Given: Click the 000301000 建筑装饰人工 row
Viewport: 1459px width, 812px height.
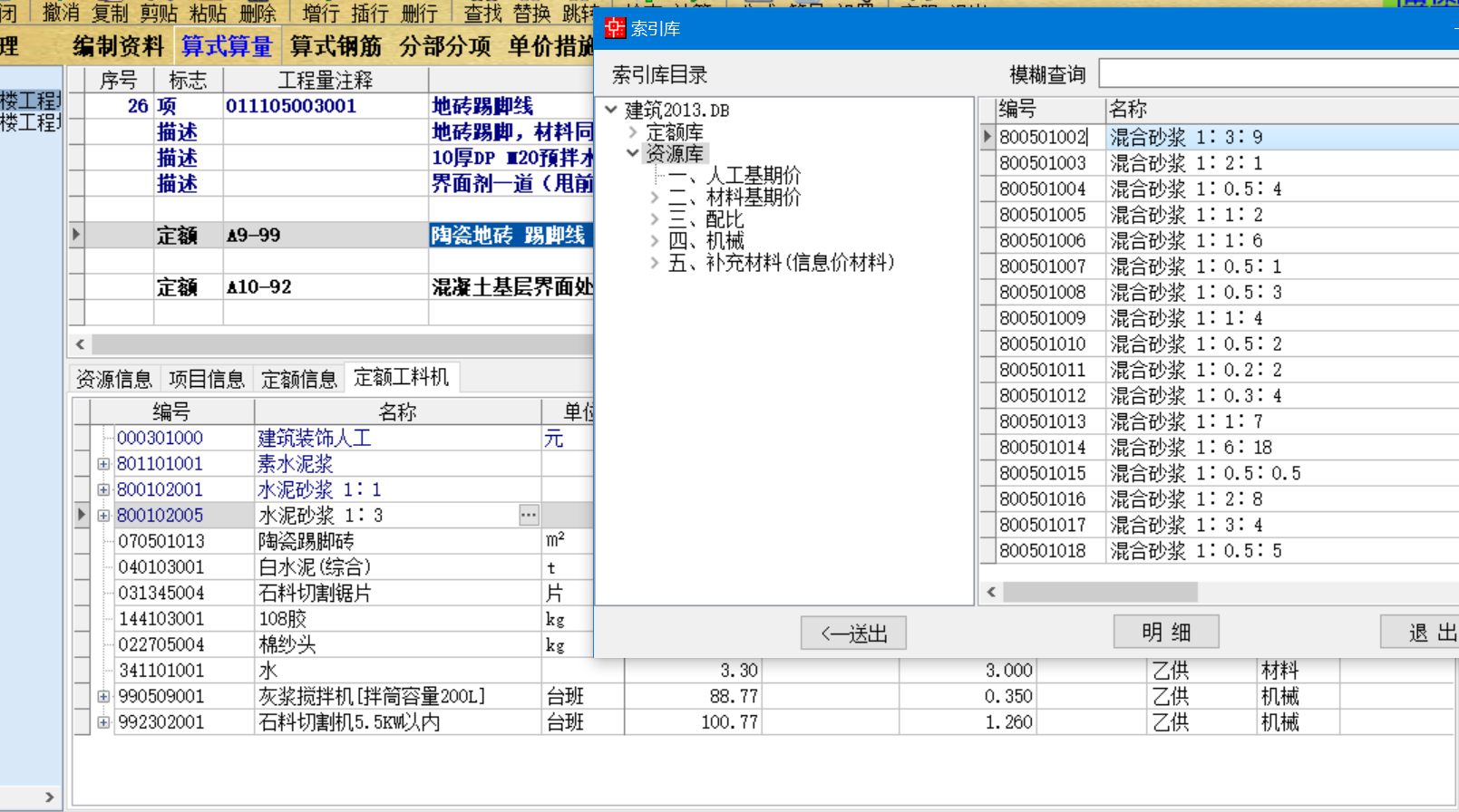Looking at the screenshot, I should (x=333, y=439).
